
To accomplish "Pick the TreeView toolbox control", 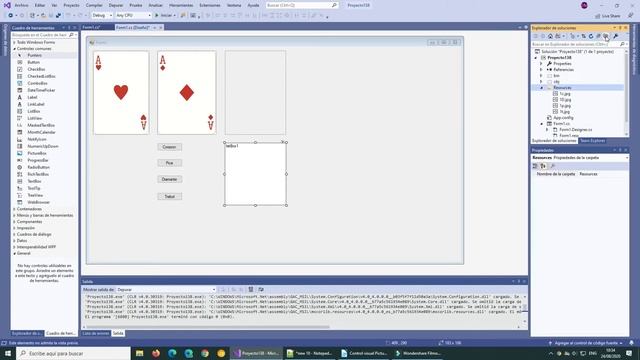I will pos(35,195).
